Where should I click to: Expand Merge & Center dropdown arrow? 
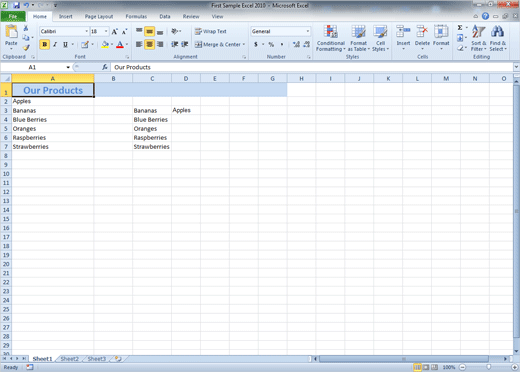[x=244, y=44]
